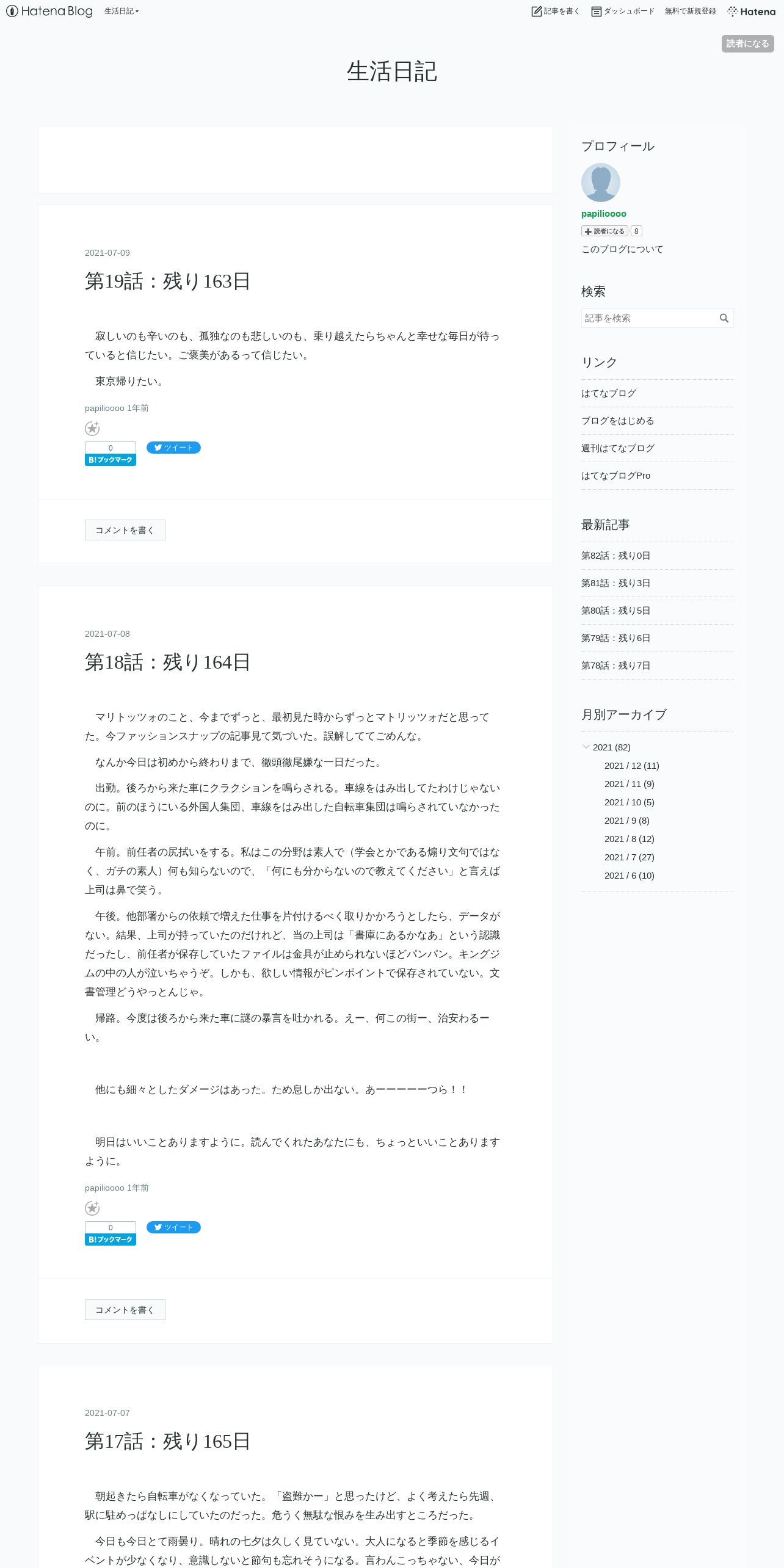Click the date 2021-07-08
Viewport: 784px width, 1568px height.
pyautogui.click(x=107, y=634)
